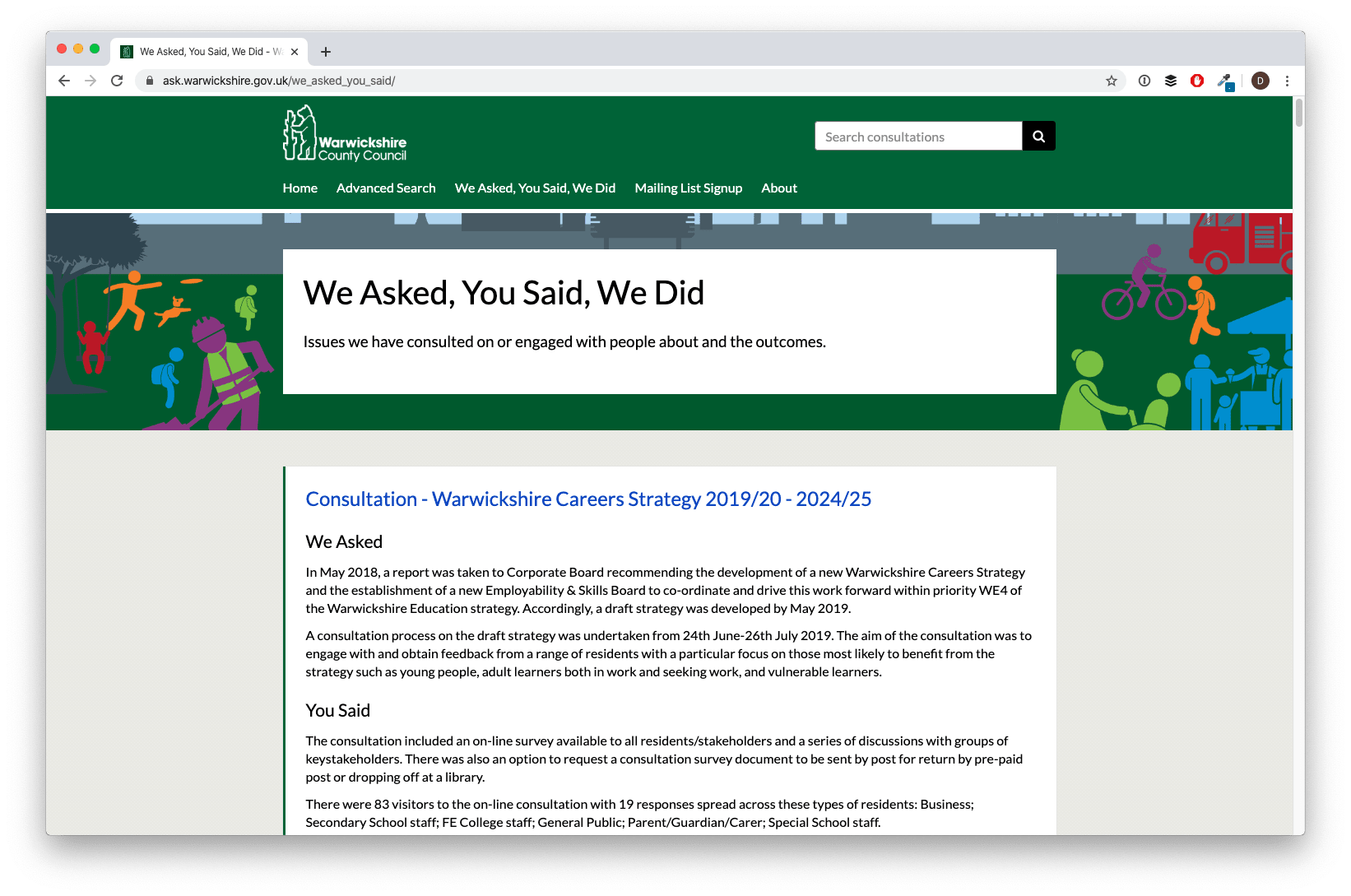Viewport: 1351px width, 896px height.
Task: Open Chrome's three-dot menu
Action: 1288,81
